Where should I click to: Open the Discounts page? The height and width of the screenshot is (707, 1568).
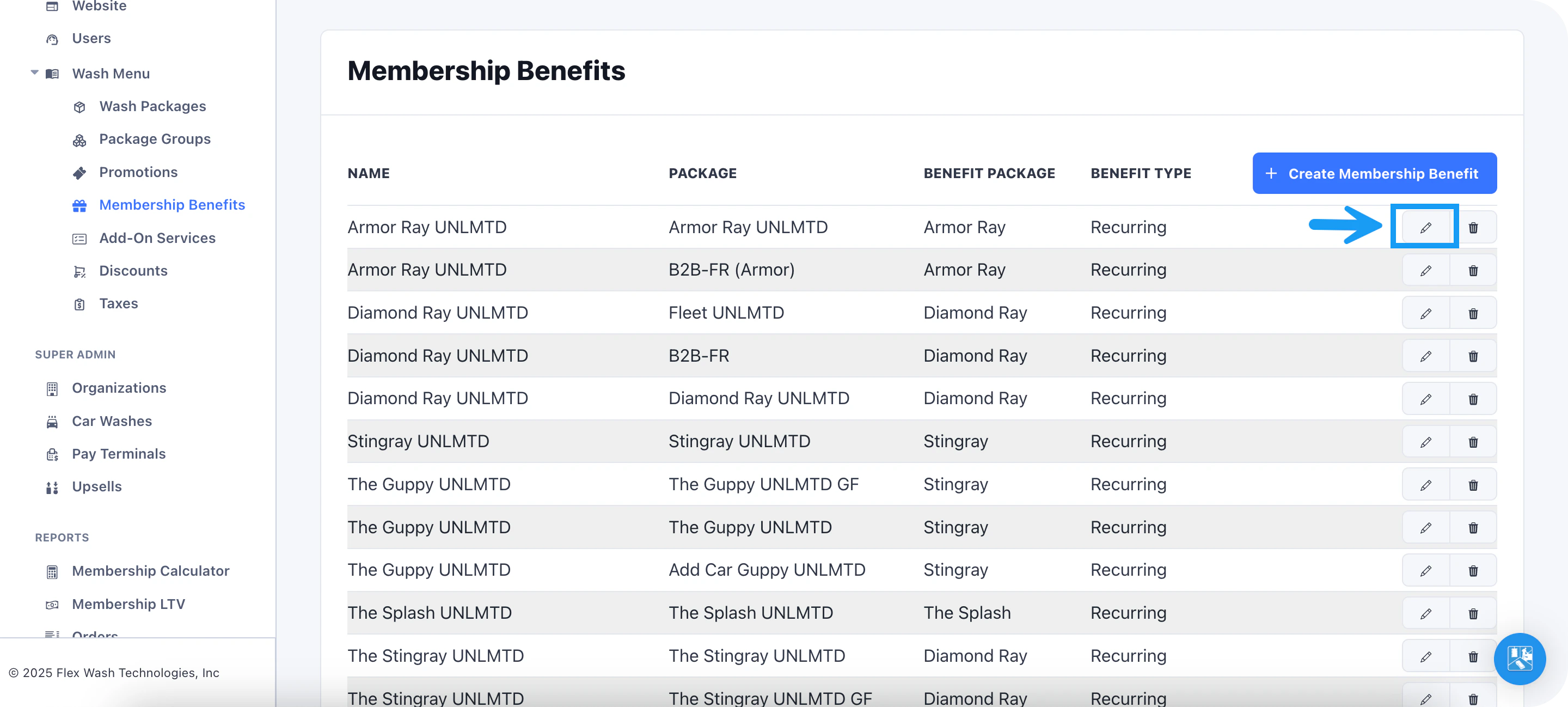click(133, 270)
